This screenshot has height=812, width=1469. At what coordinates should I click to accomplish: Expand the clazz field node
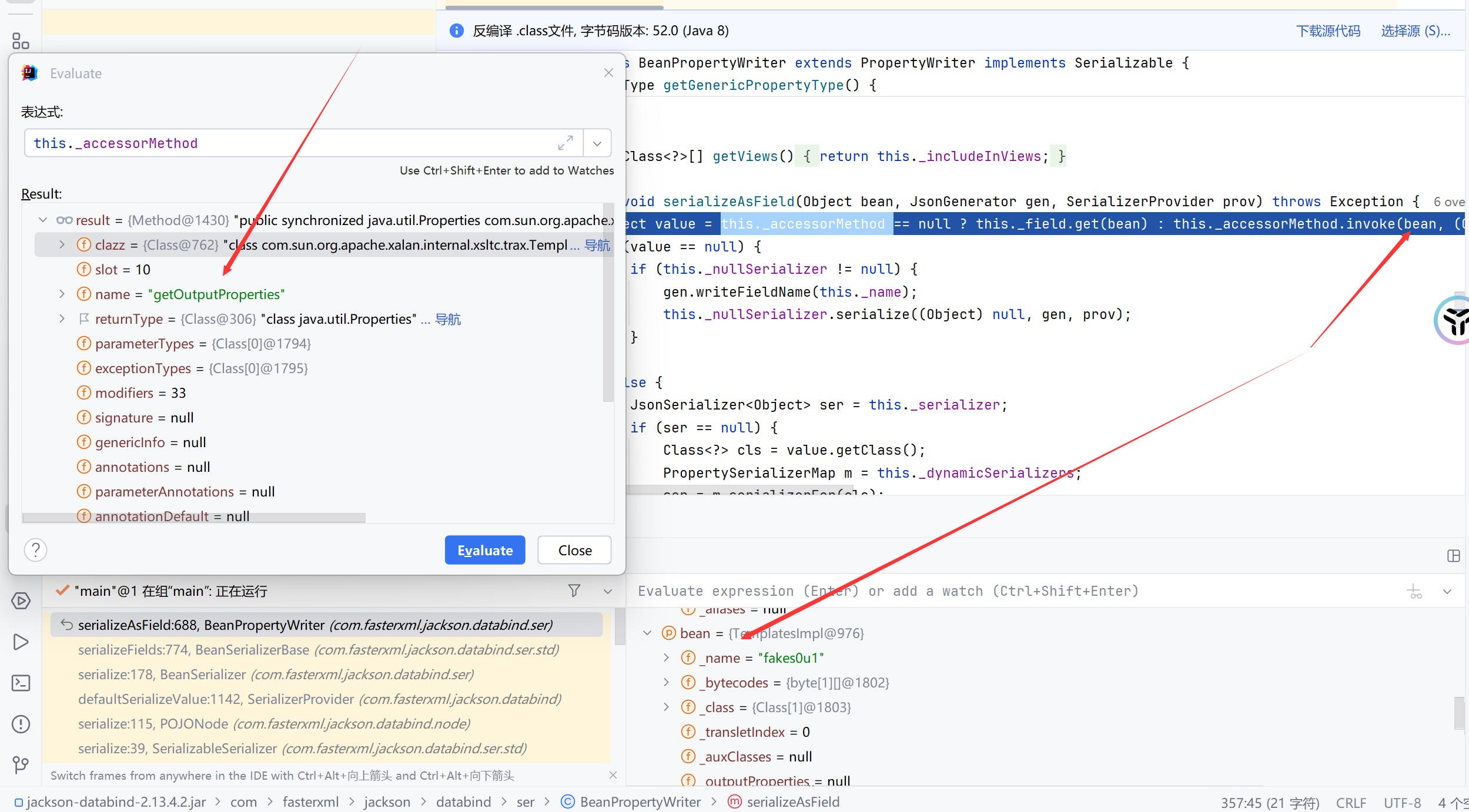62,245
